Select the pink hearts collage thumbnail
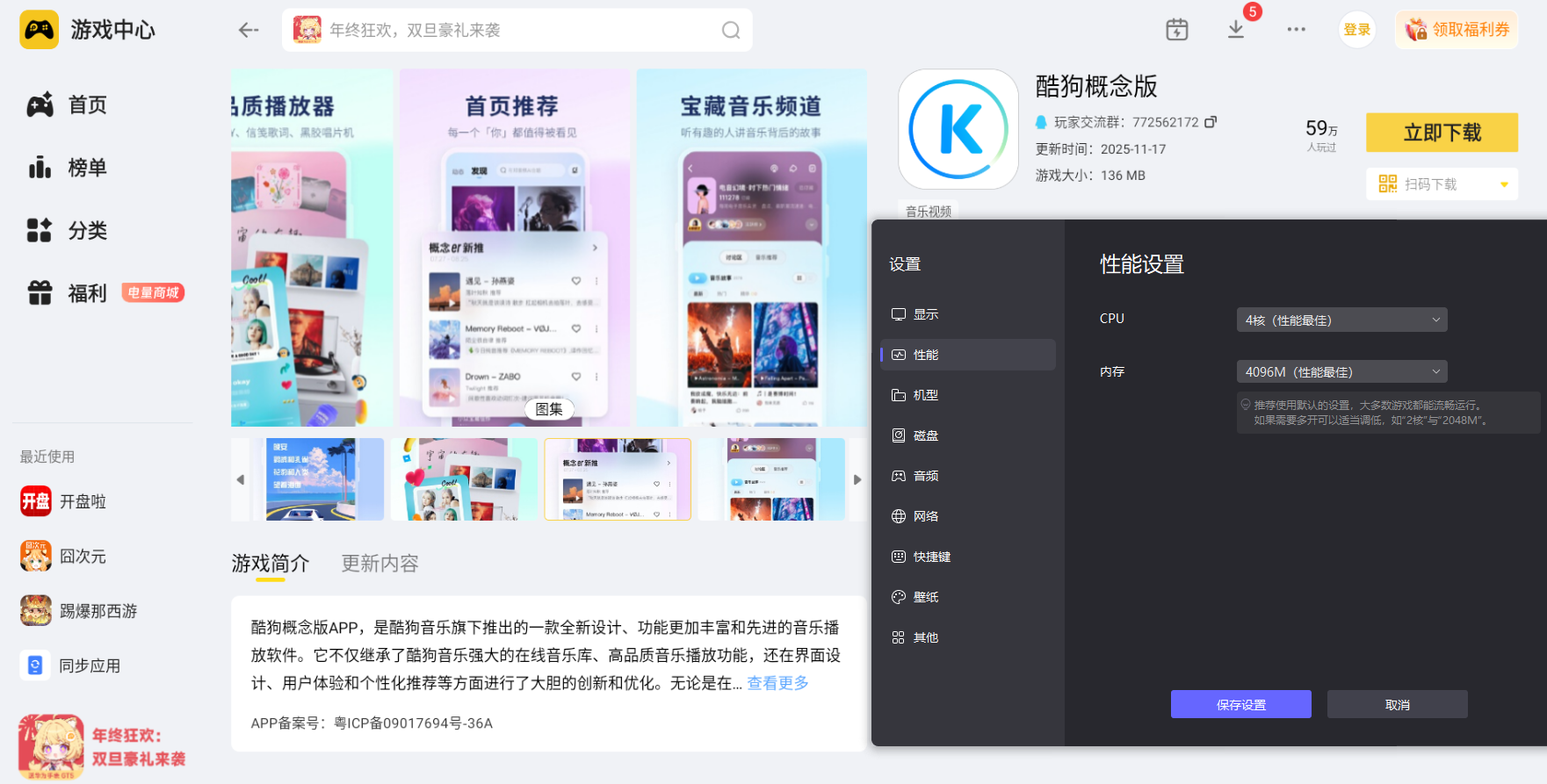 pos(464,479)
